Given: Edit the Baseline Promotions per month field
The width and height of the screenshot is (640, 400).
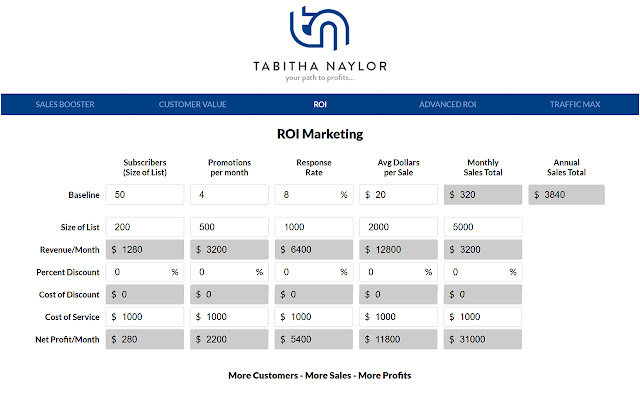Looking at the screenshot, I should click(x=229, y=195).
